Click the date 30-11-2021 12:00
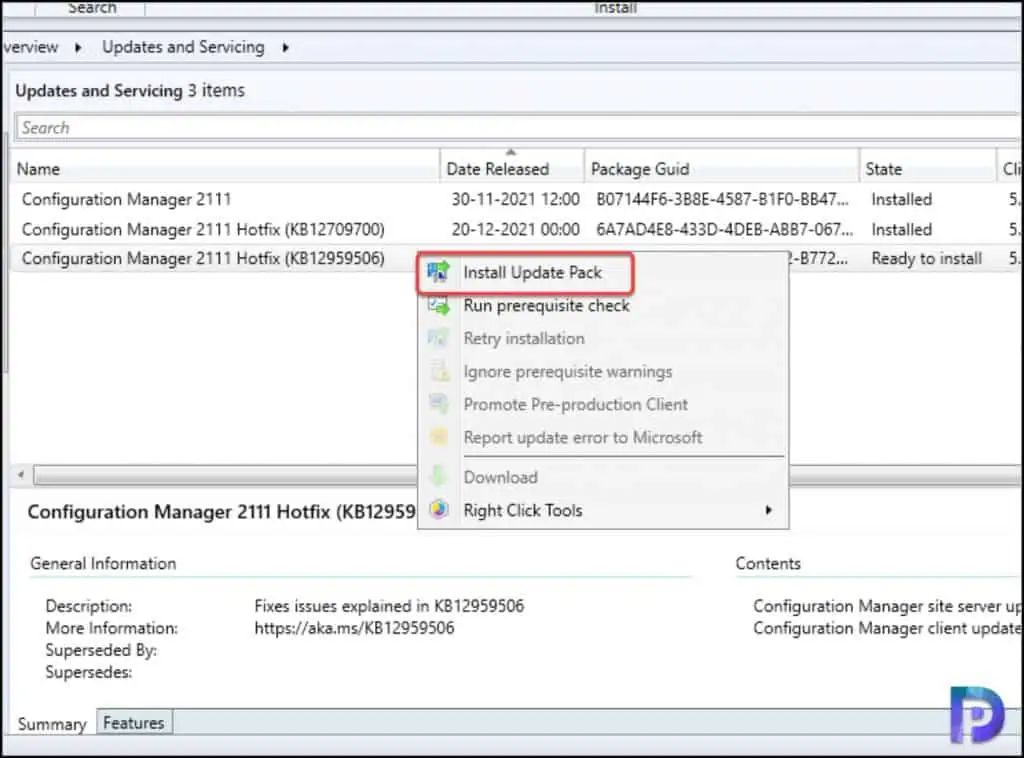1024x758 pixels. tap(515, 199)
